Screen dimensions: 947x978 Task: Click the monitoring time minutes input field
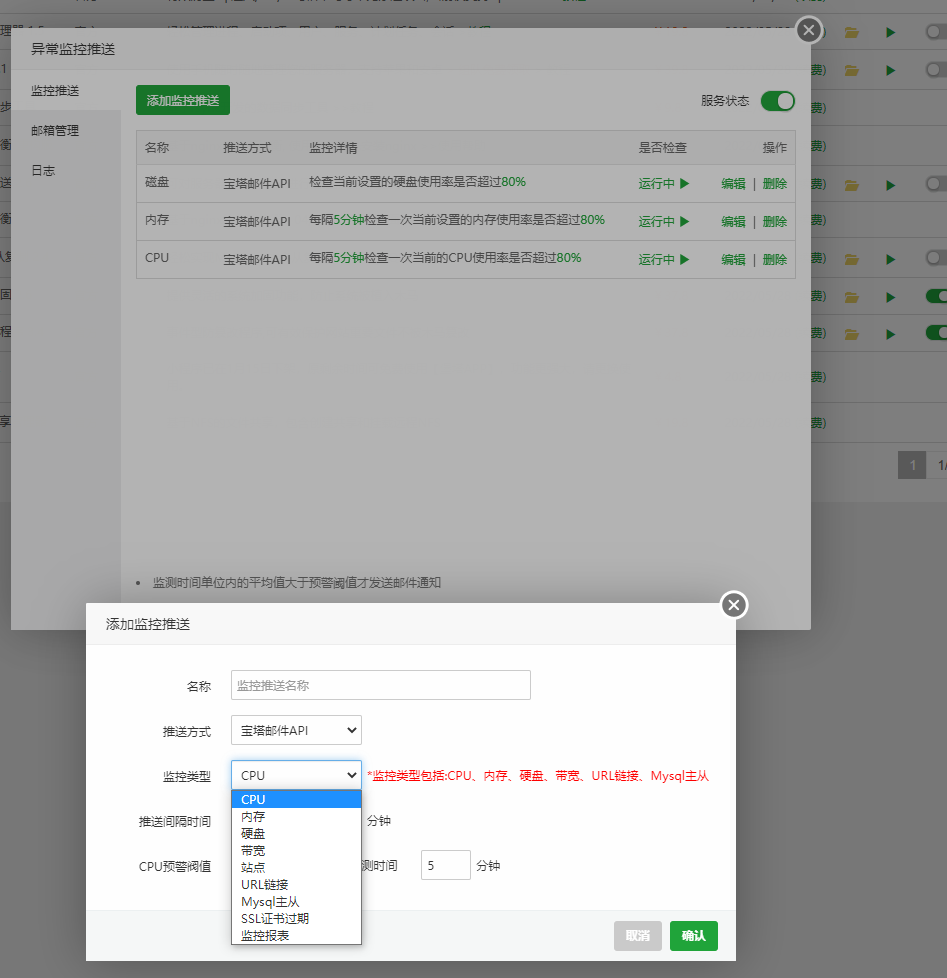coord(445,865)
